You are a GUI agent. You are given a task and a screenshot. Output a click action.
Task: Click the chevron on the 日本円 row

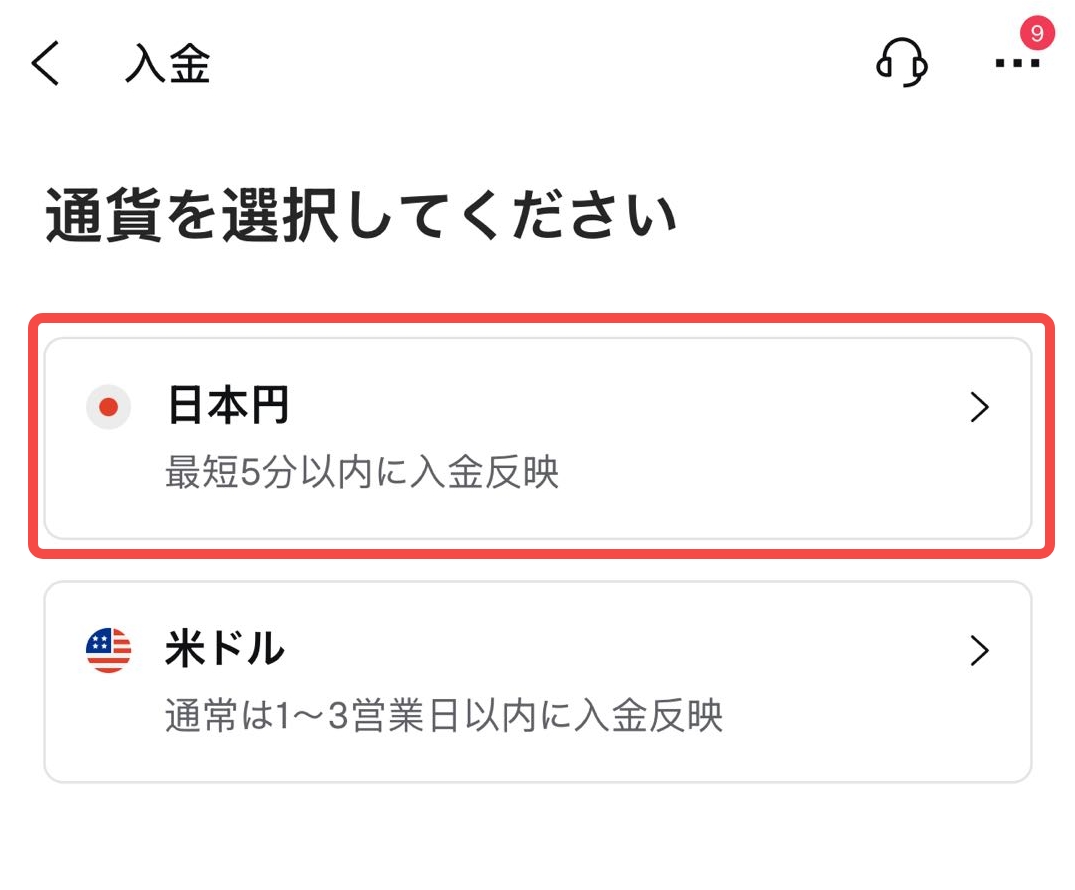click(x=980, y=407)
